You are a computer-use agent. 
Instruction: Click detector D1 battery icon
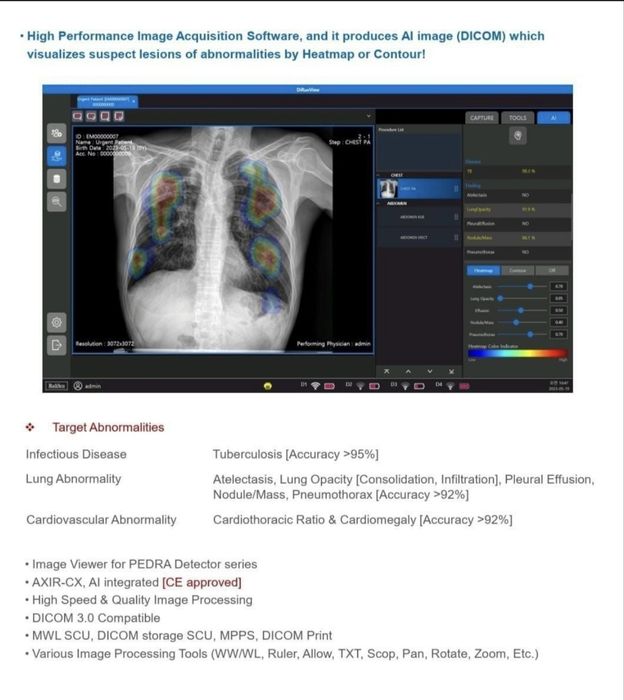pyautogui.click(x=329, y=386)
